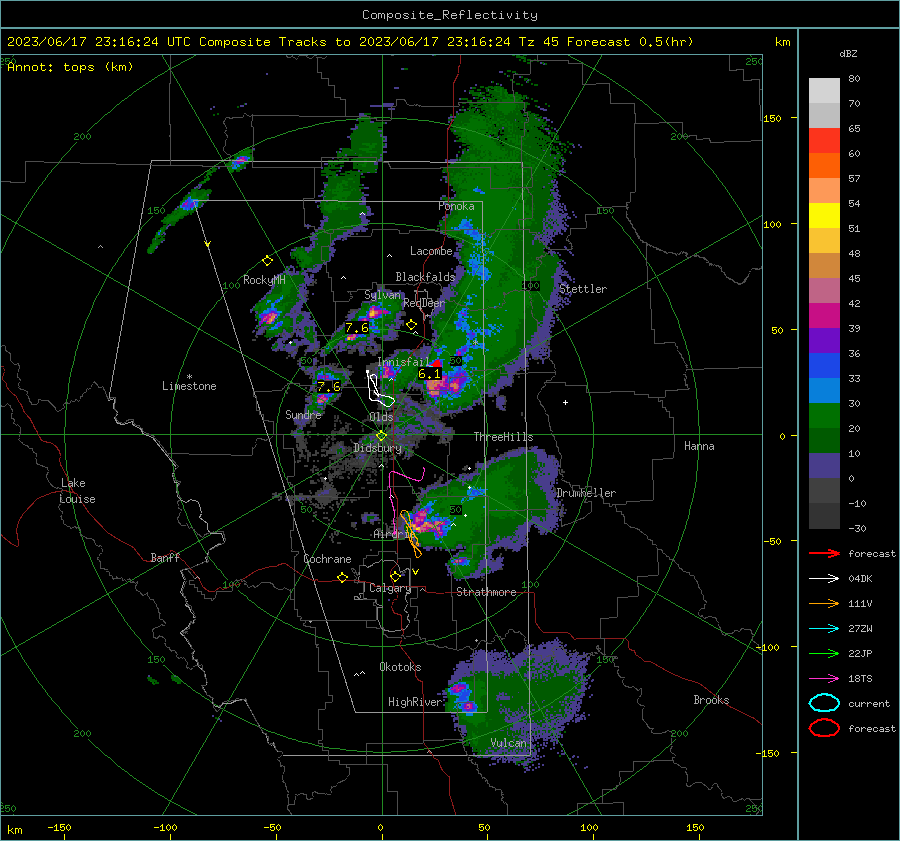Screen dimensions: 900x841
Task: Click the blue 33-36 dBZ color swatch
Action: point(824,366)
